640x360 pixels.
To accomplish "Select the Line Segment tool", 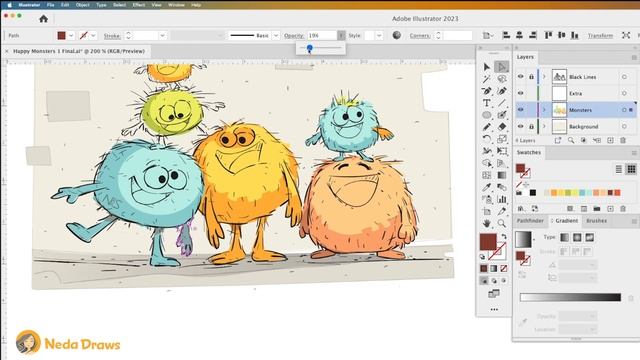I will (x=502, y=103).
